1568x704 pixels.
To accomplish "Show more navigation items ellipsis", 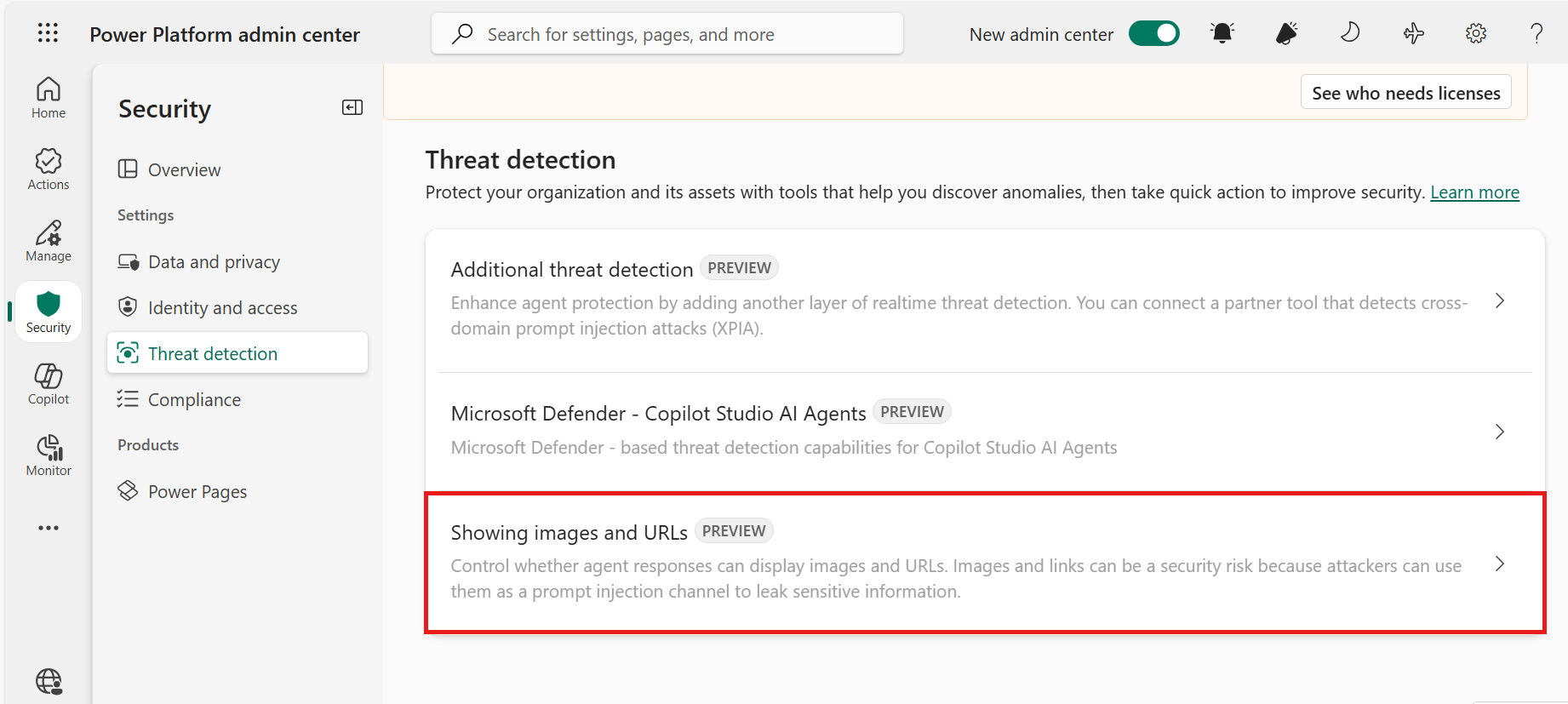I will pyautogui.click(x=49, y=528).
